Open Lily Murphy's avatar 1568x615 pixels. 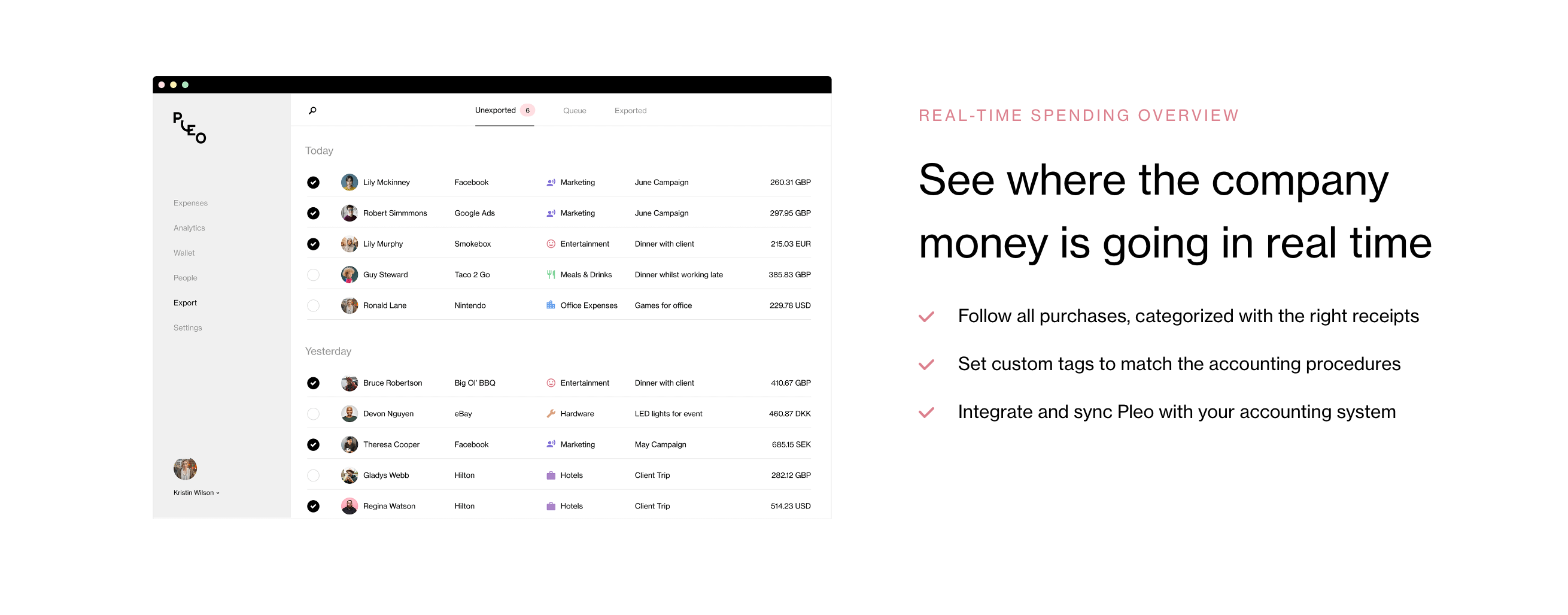pyautogui.click(x=350, y=244)
